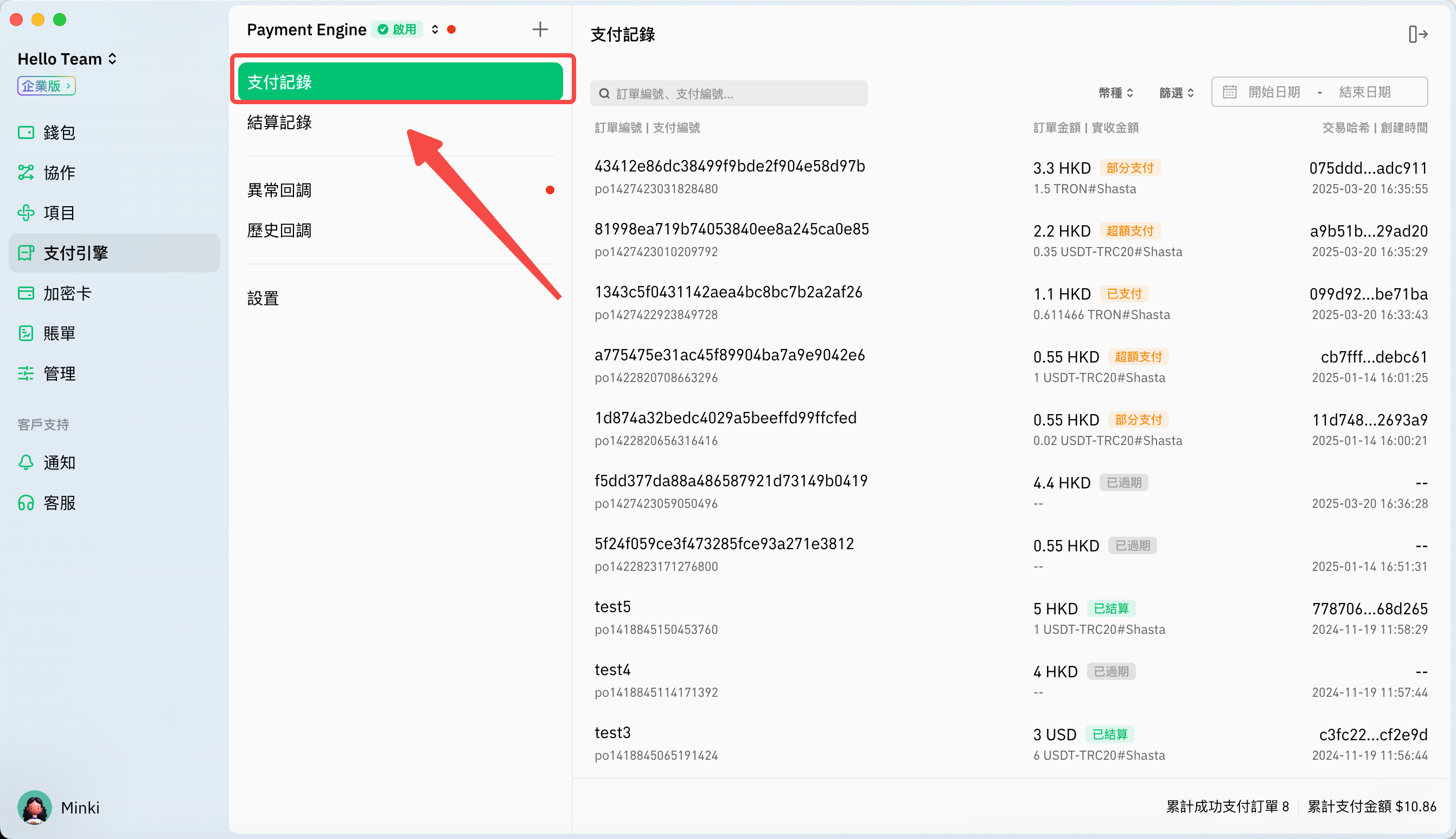1456x839 pixels.
Task: Open customer service headset icon
Action: tap(26, 503)
